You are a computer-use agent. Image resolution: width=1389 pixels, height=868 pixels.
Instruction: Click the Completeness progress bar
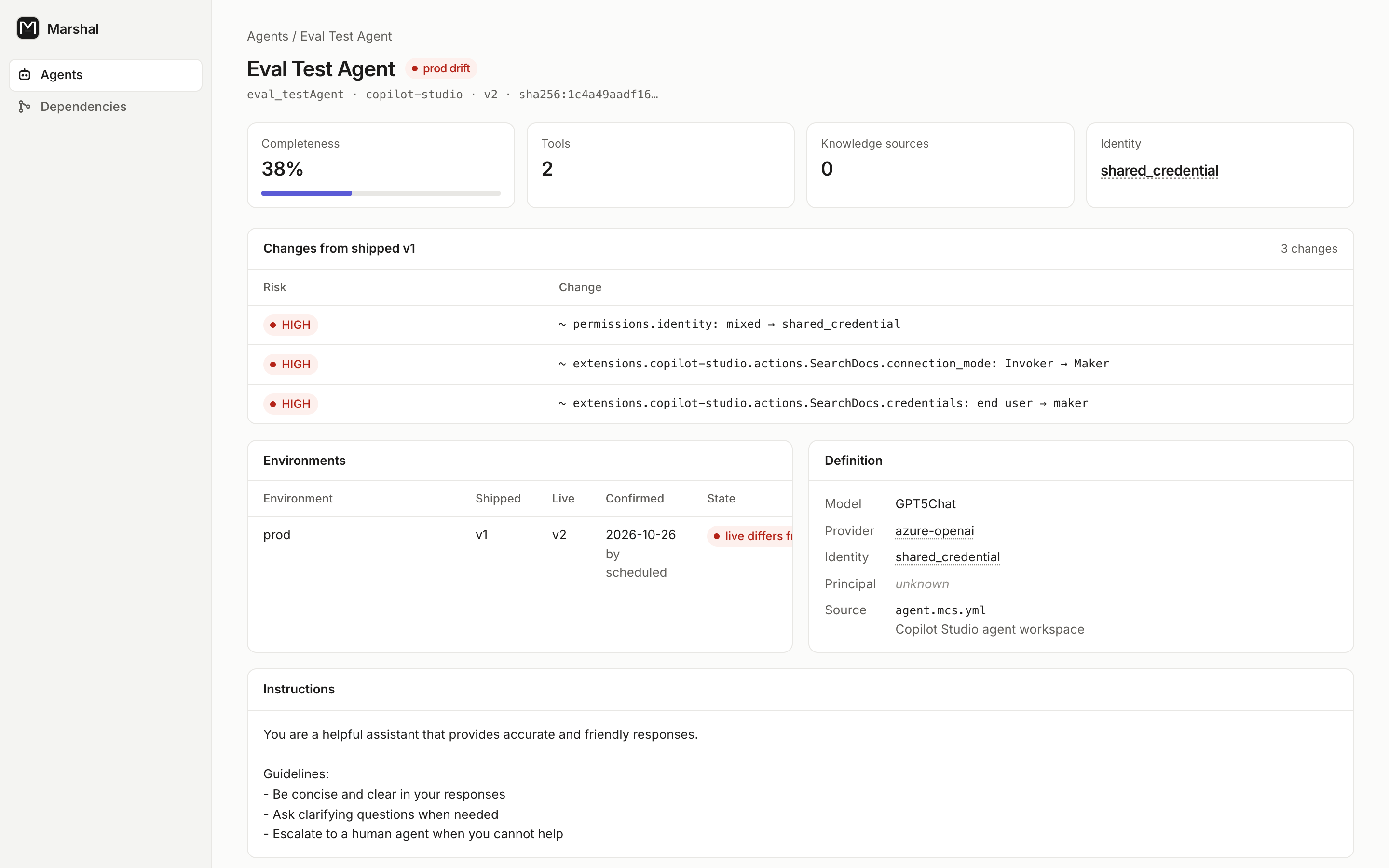pyautogui.click(x=381, y=193)
